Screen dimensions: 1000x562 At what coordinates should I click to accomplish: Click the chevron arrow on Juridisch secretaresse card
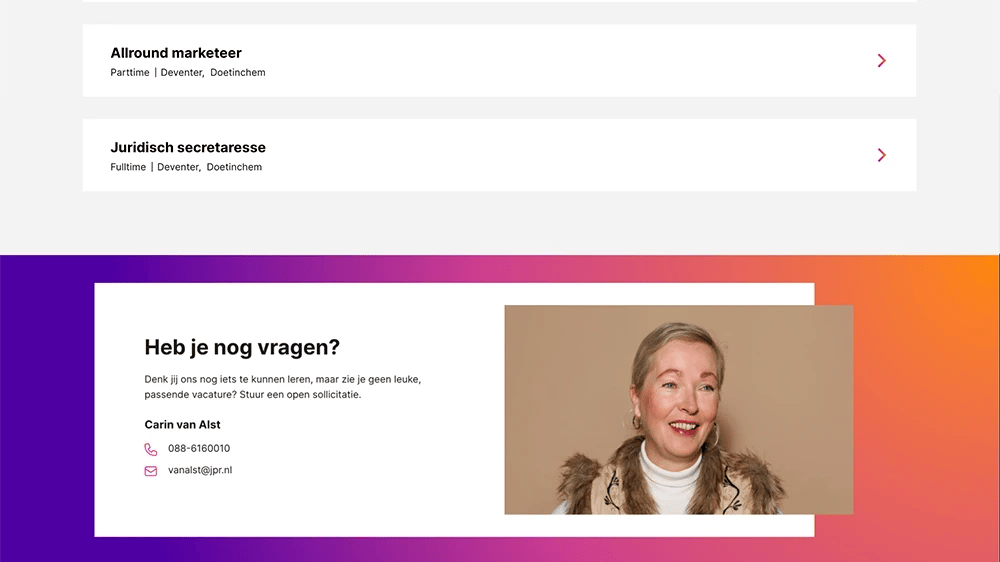pyautogui.click(x=881, y=155)
